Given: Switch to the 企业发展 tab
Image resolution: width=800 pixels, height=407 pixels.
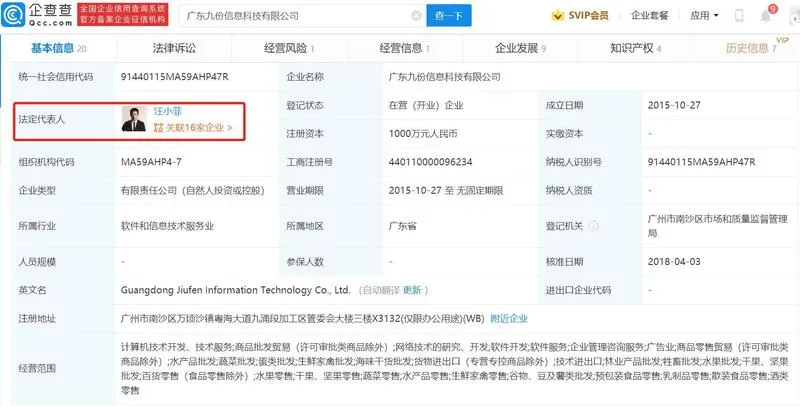Looking at the screenshot, I should click(520, 48).
